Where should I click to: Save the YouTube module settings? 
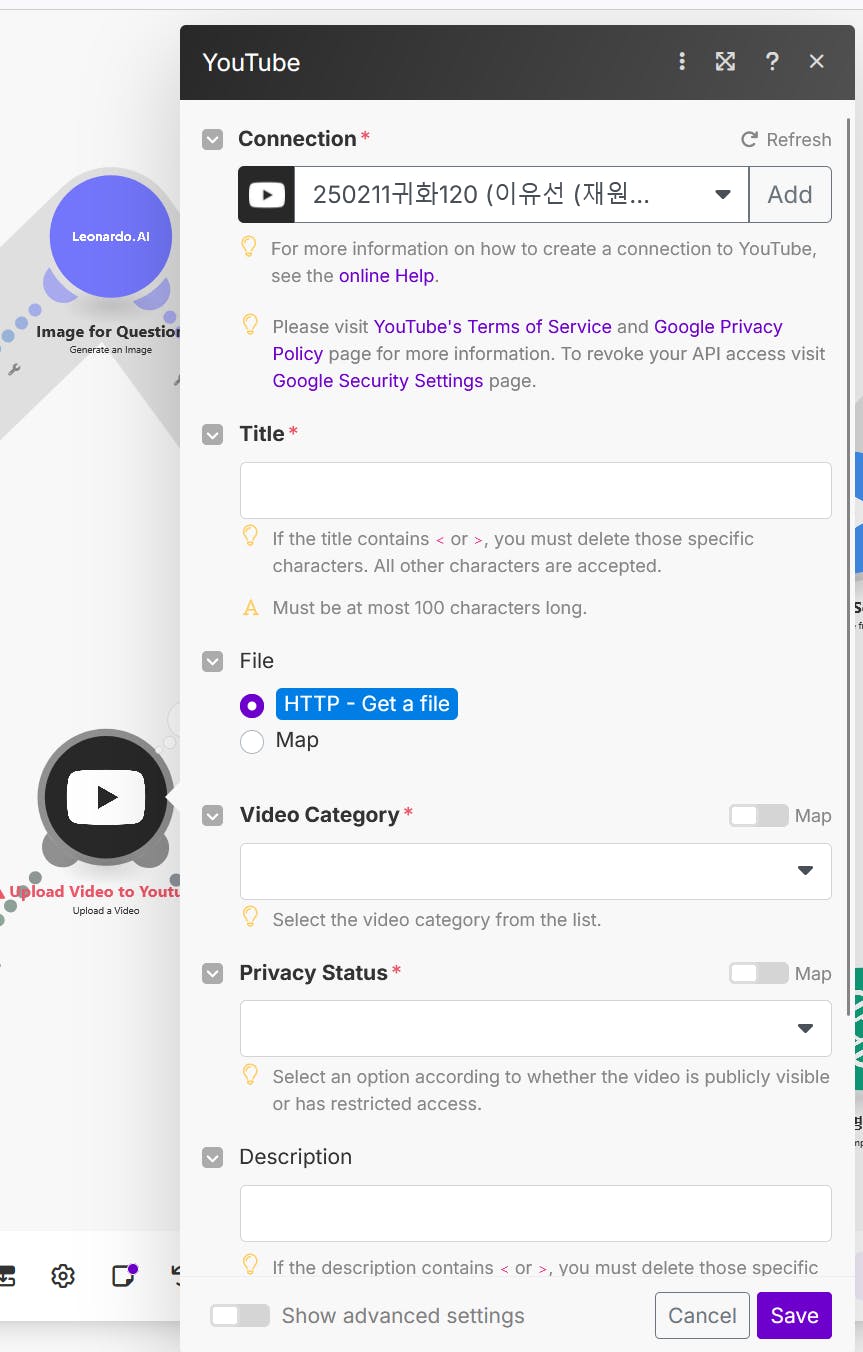794,1316
